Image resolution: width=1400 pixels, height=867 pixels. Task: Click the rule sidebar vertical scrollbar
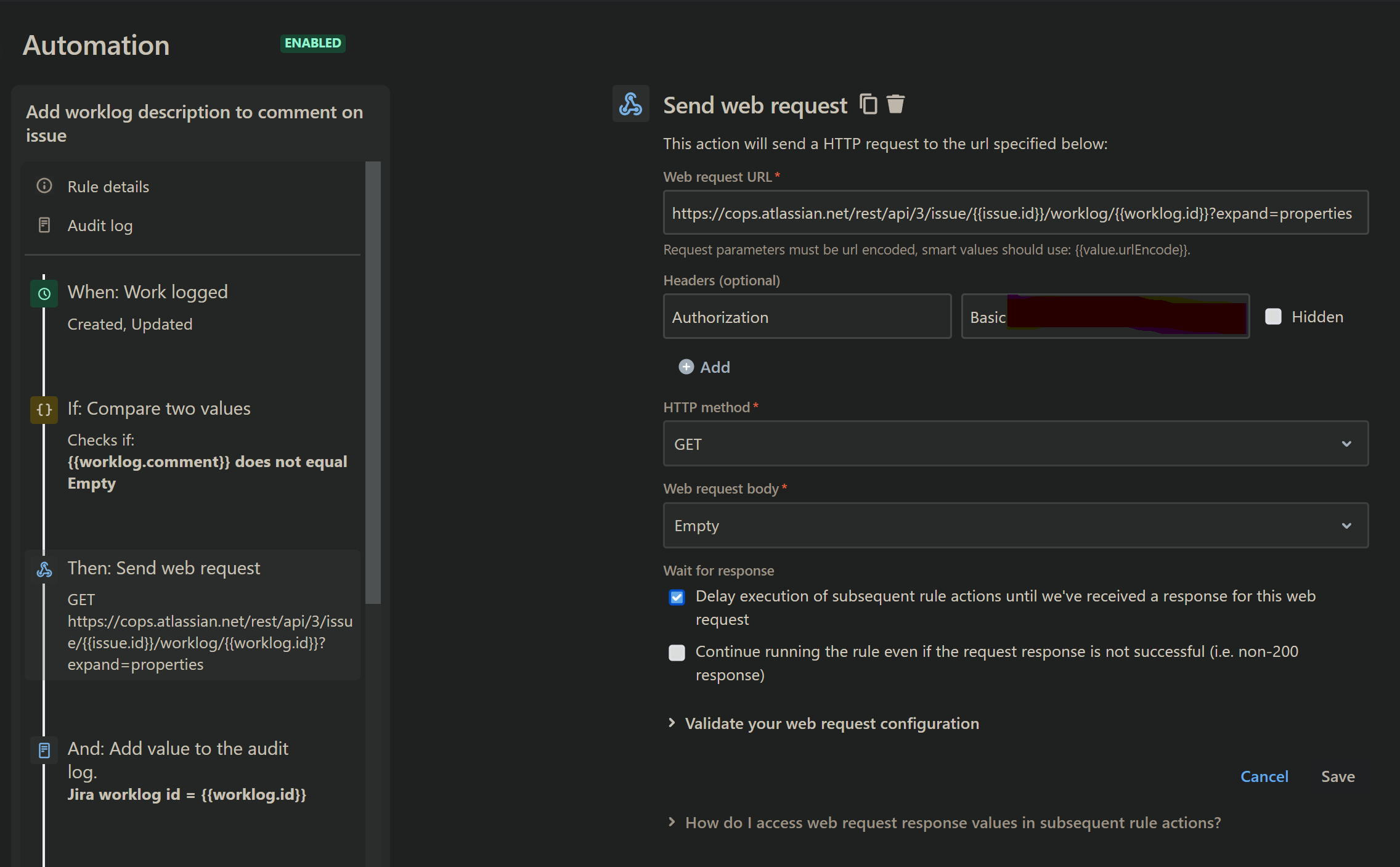tap(373, 382)
